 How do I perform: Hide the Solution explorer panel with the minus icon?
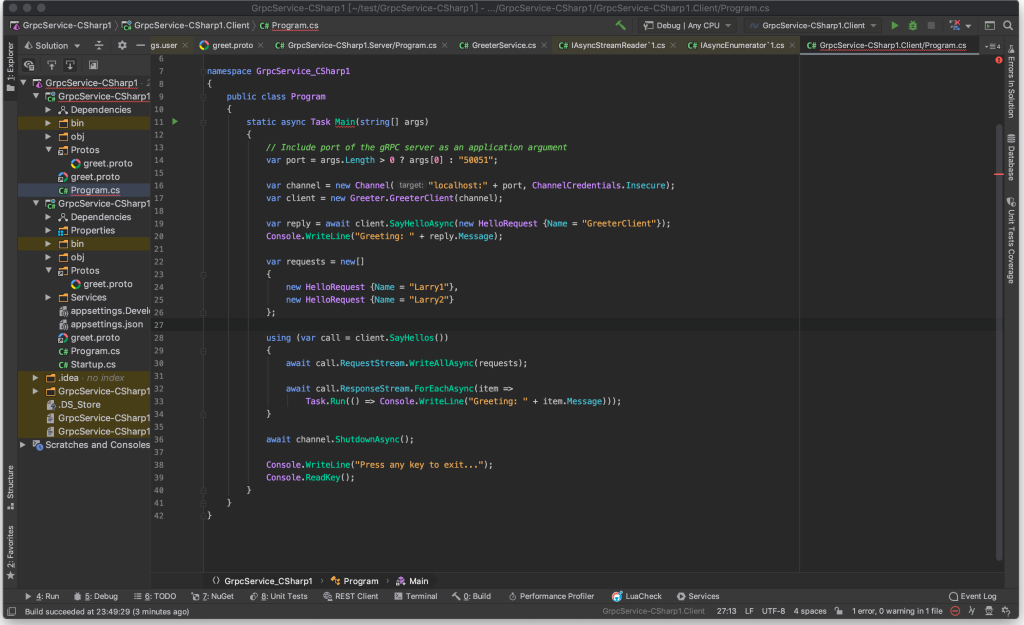pos(140,45)
